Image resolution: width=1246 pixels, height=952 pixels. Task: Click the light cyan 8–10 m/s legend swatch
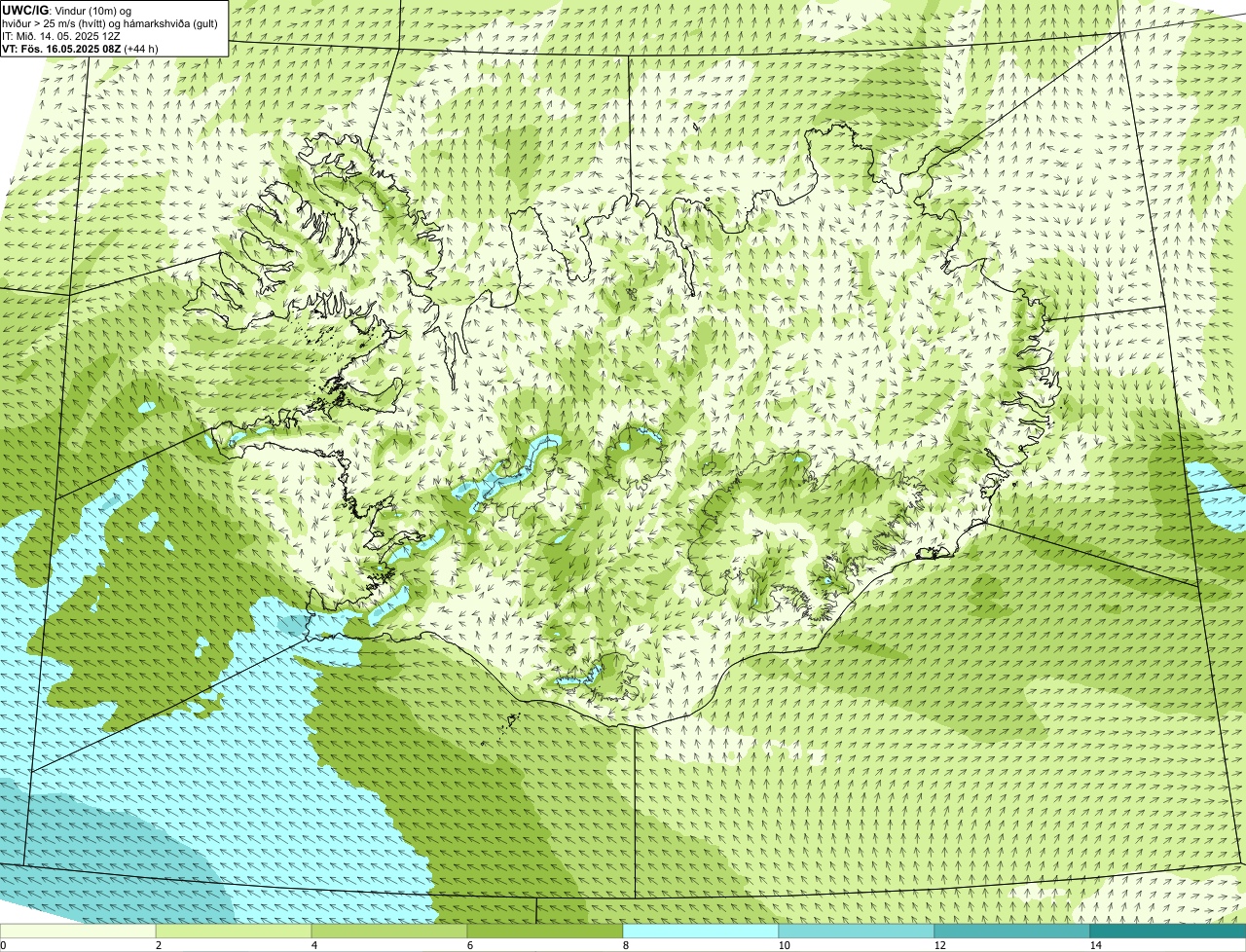pyautogui.click(x=701, y=932)
